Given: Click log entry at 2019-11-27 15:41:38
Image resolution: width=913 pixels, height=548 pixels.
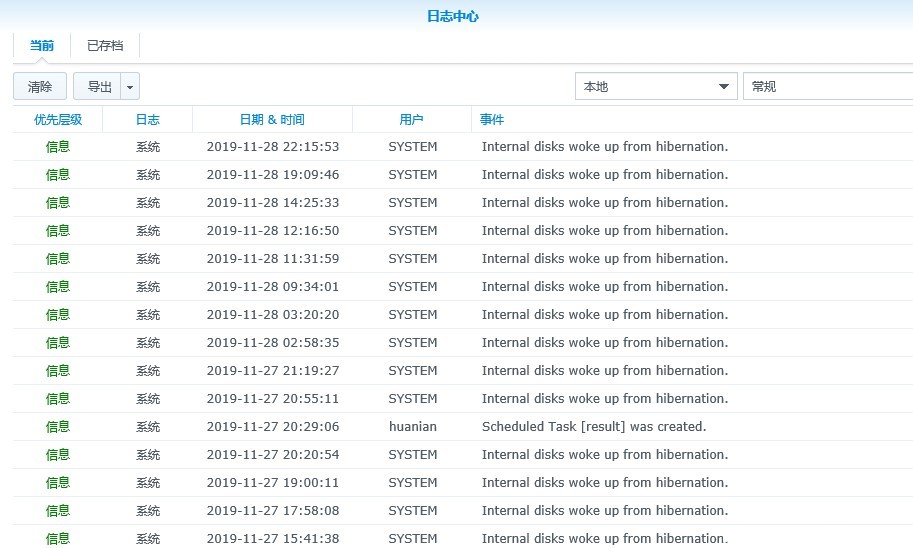Looking at the screenshot, I should 272,538.
